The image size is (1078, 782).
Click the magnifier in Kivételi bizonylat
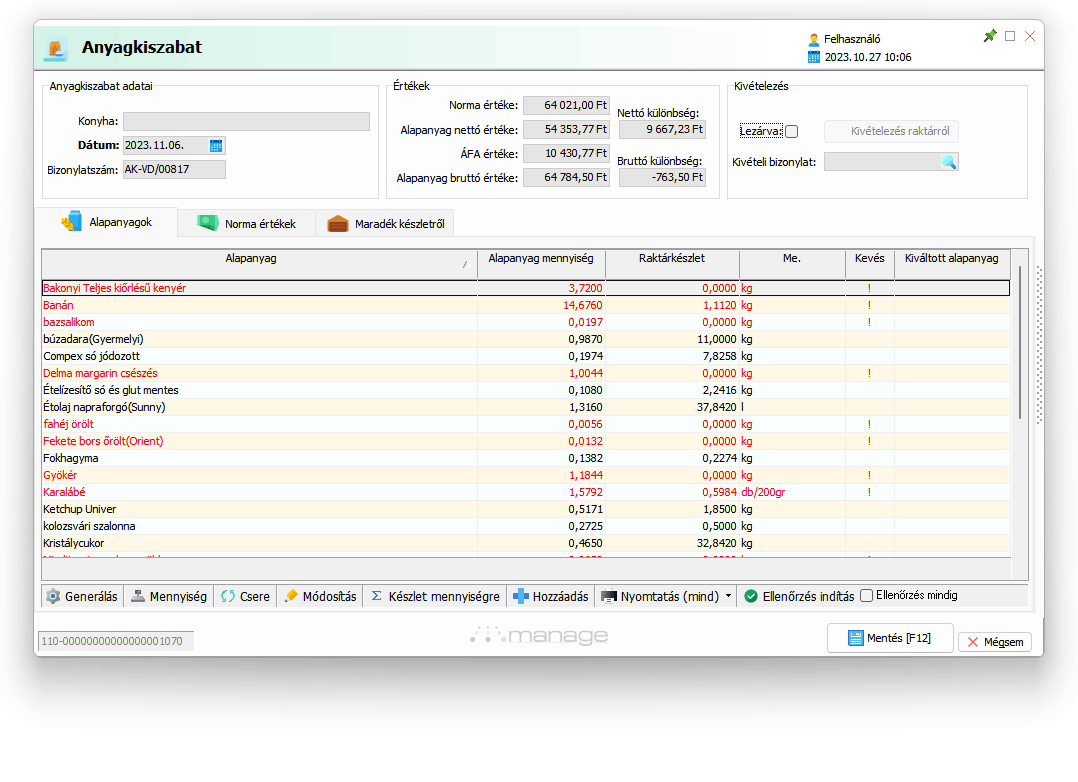click(x=948, y=162)
